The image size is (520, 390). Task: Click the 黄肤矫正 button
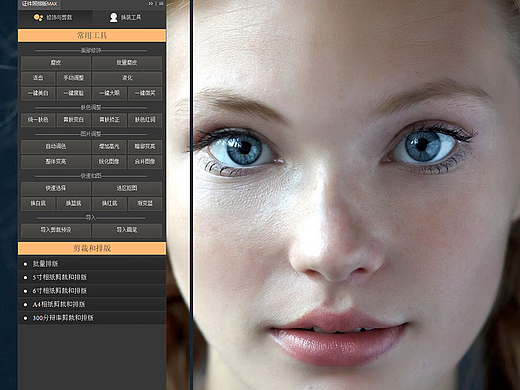coord(109,120)
